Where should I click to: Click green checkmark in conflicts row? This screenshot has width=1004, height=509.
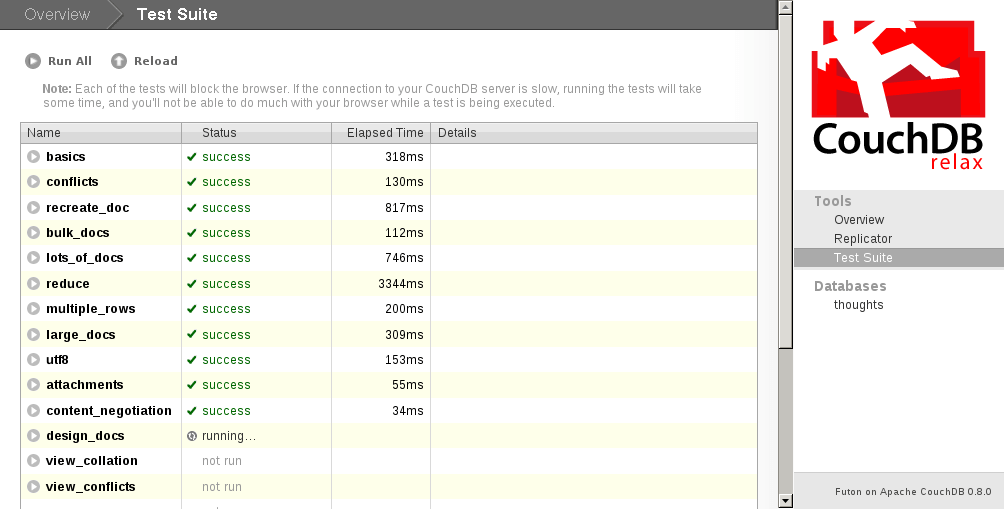(191, 182)
